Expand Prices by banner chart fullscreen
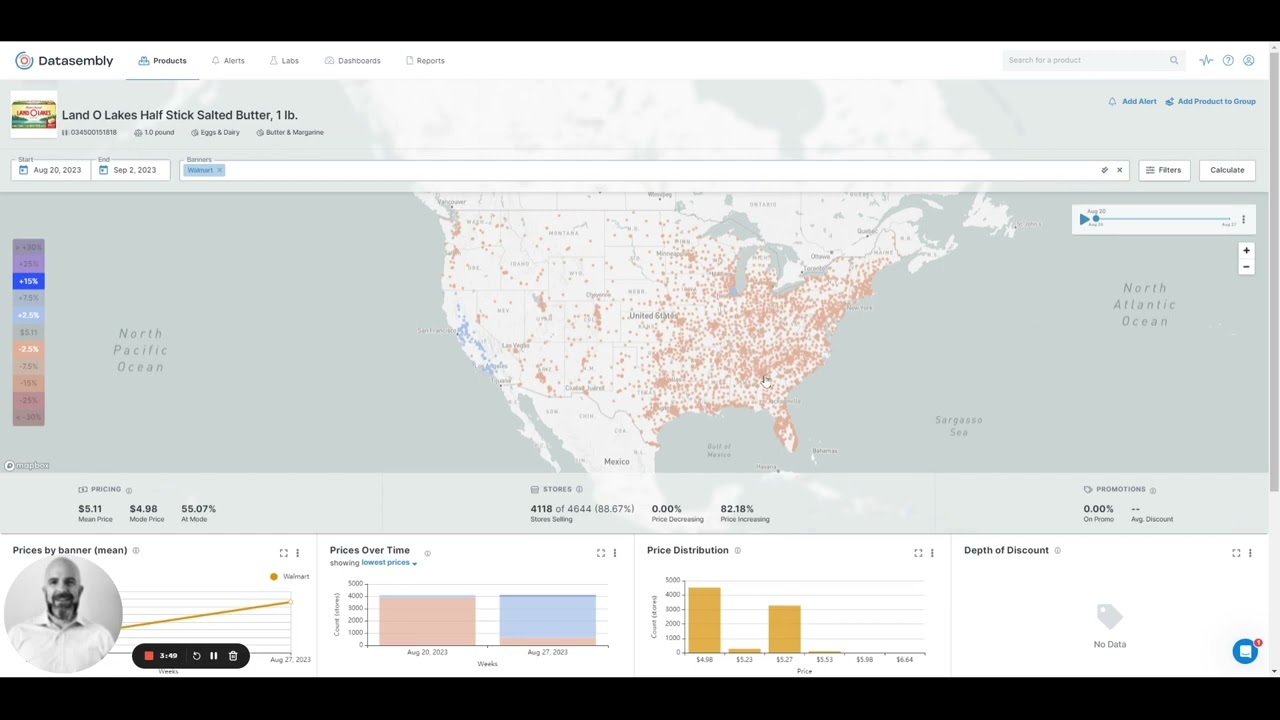The image size is (1280, 720). [x=283, y=553]
